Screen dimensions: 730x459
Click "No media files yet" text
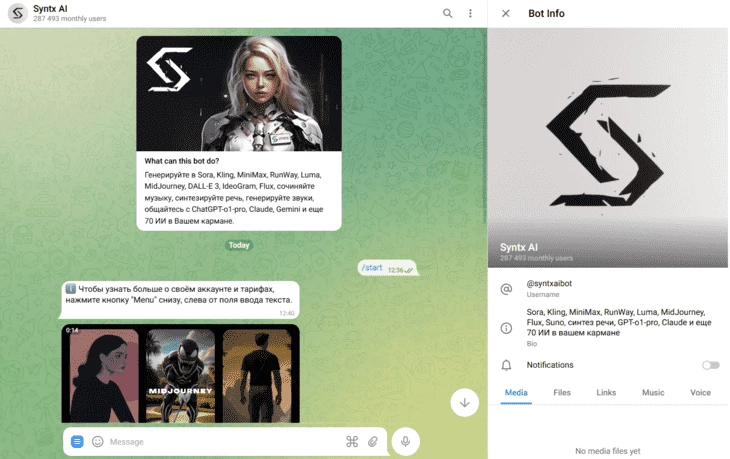(608, 451)
